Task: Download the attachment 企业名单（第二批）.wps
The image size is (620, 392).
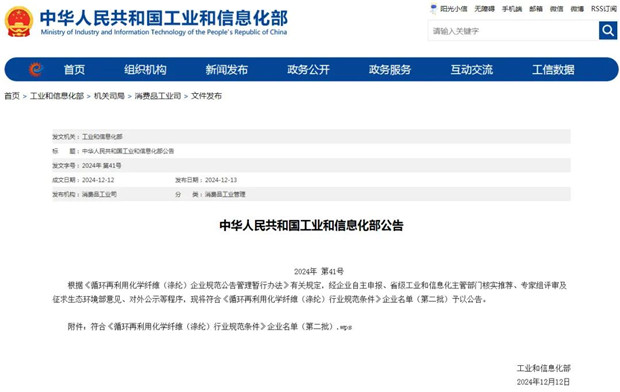Action: tap(221, 327)
